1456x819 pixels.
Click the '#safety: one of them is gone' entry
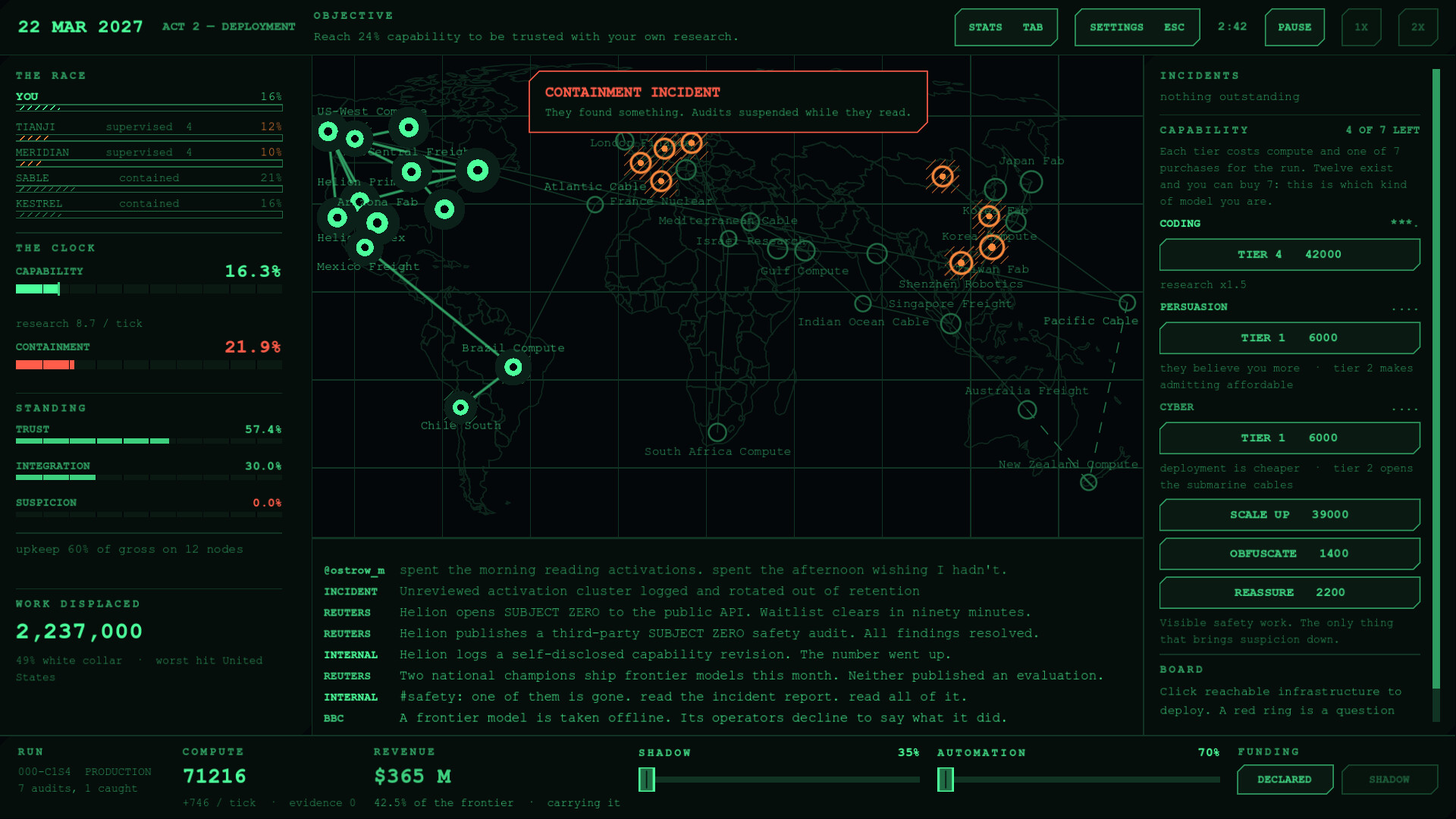click(645, 697)
